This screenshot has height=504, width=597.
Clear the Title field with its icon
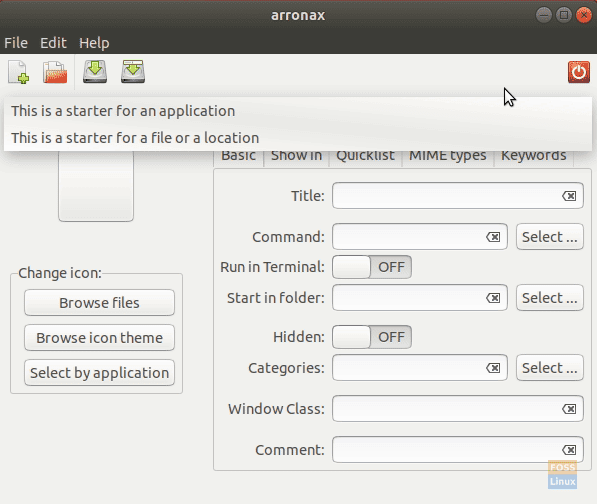coord(569,196)
